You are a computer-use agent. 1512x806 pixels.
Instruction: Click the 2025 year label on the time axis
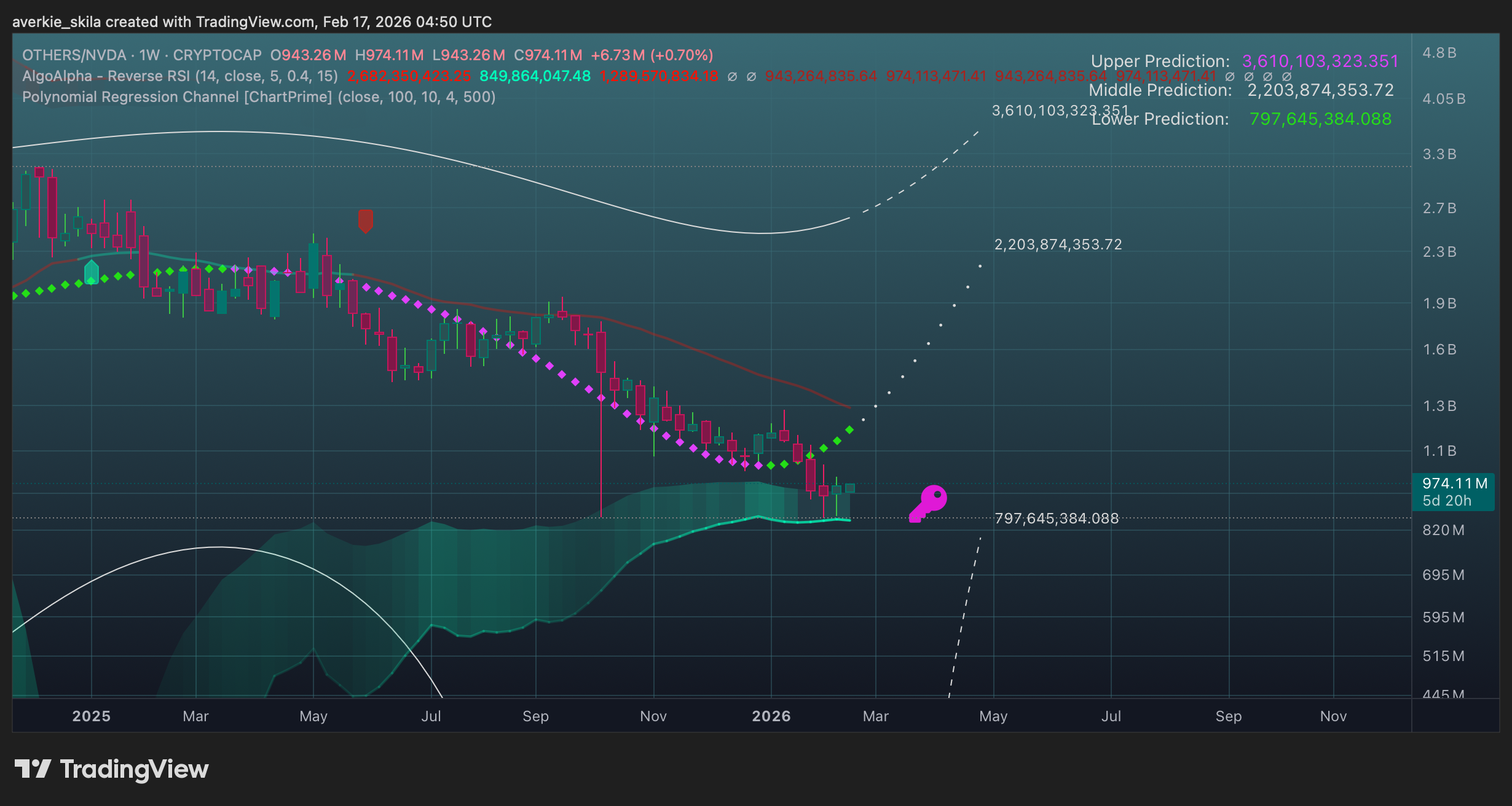92,716
